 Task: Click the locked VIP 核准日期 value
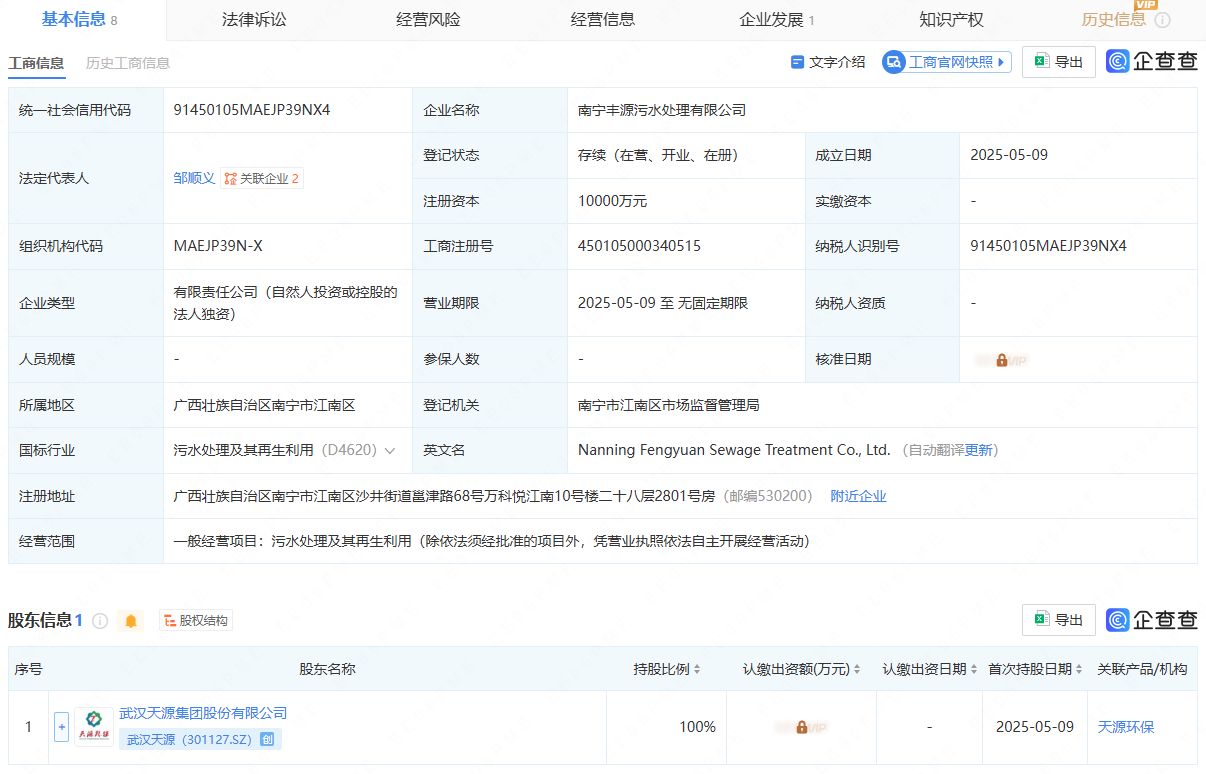pyautogui.click(x=1001, y=360)
